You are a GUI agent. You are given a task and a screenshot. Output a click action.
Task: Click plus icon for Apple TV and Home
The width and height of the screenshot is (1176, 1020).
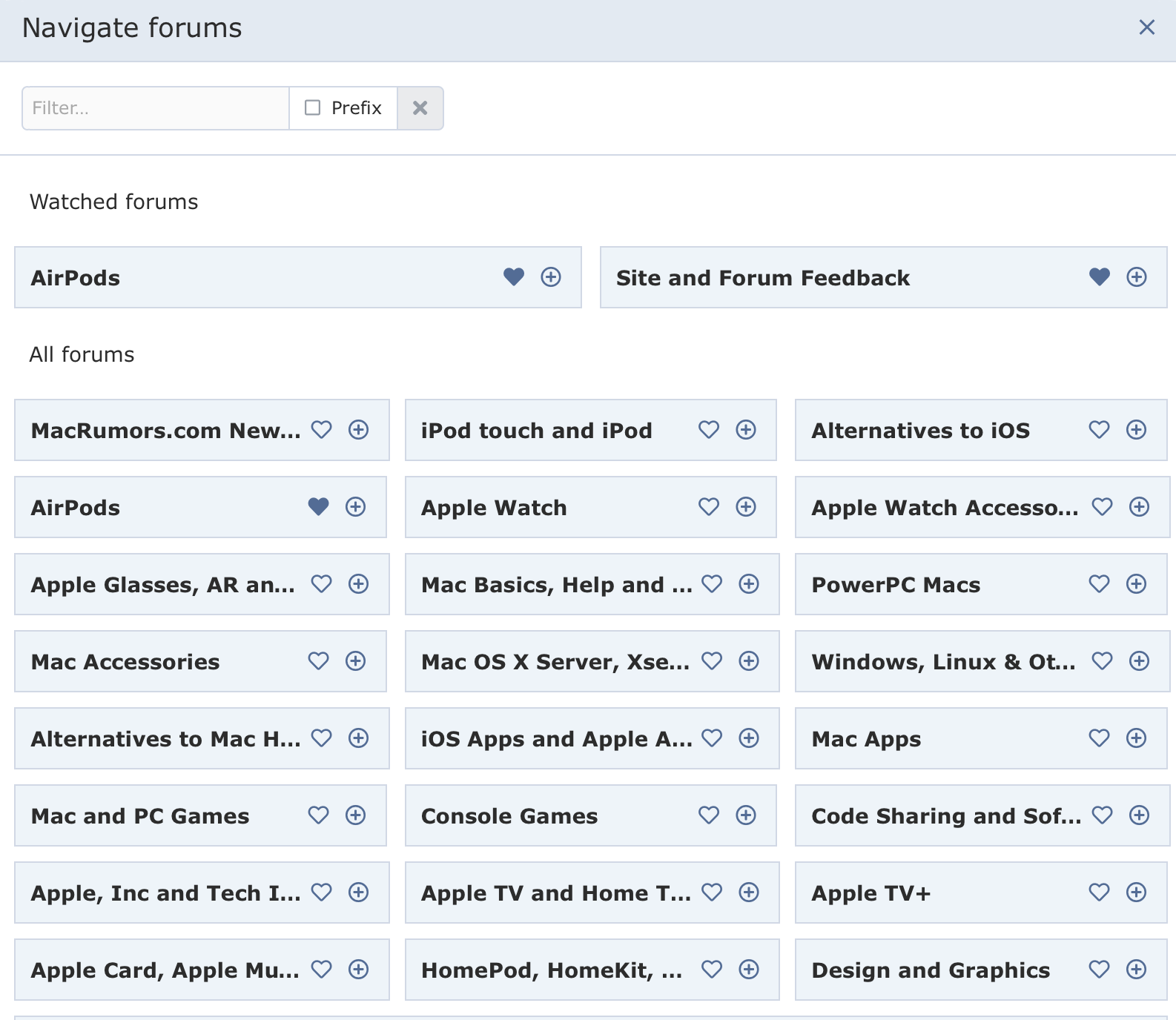pyautogui.click(x=749, y=892)
